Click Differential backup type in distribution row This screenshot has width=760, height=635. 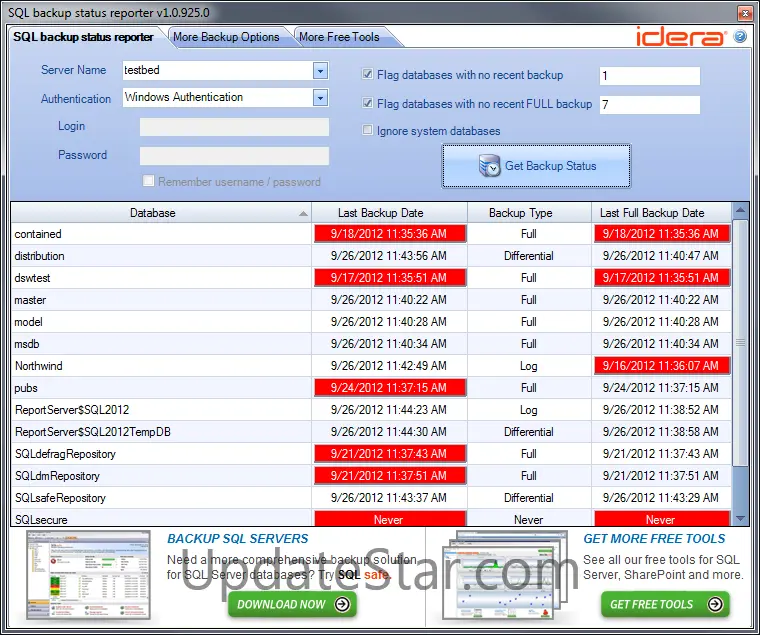tap(529, 256)
